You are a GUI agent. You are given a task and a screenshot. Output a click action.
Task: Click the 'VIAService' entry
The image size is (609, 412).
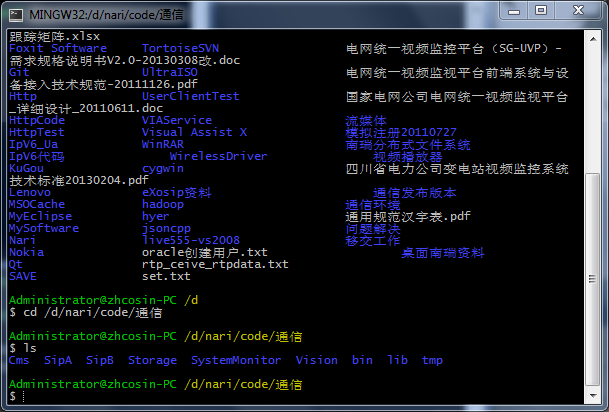(x=177, y=120)
